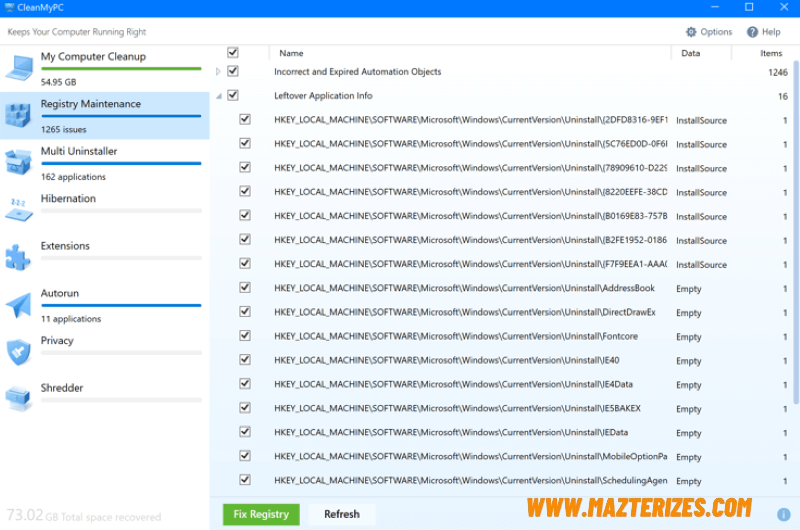Viewport: 800px width, 530px height.
Task: Open the Extensions puzzle piece icon
Action: pyautogui.click(x=18, y=257)
